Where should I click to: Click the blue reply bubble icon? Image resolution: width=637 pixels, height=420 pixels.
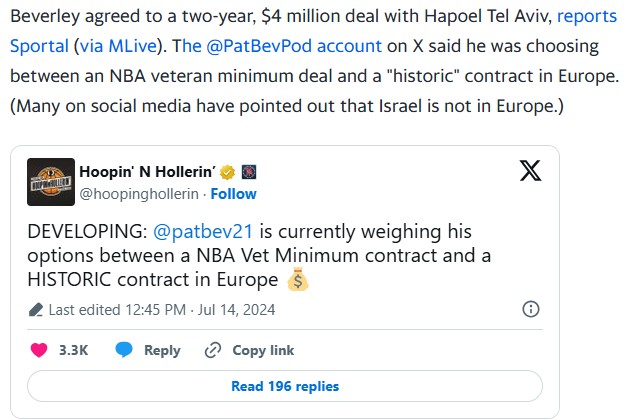click(x=124, y=350)
